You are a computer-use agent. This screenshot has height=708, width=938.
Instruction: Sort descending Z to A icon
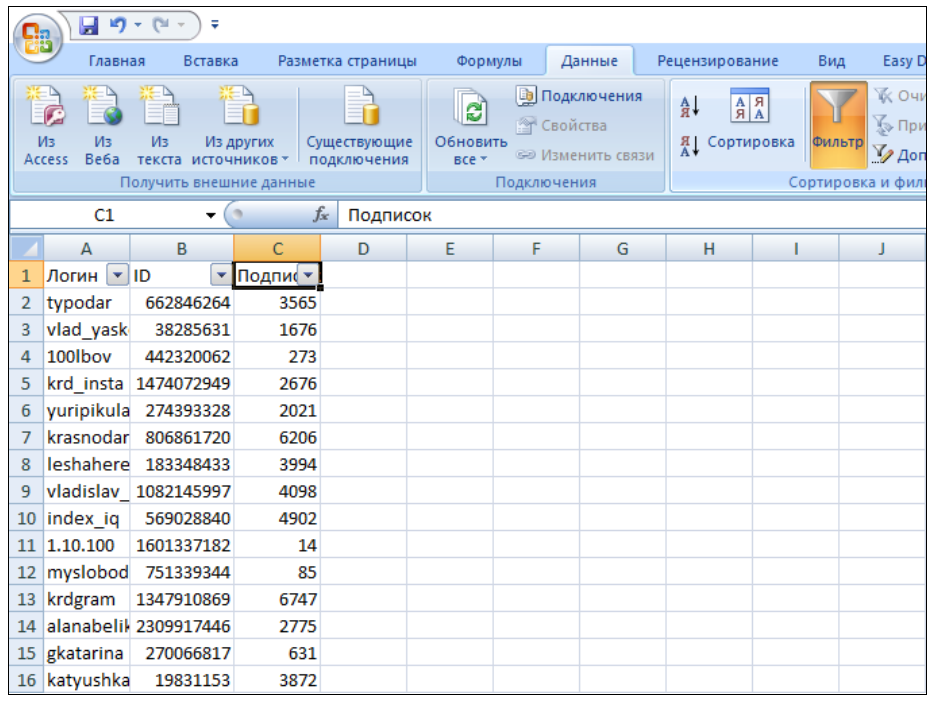pyautogui.click(x=690, y=145)
